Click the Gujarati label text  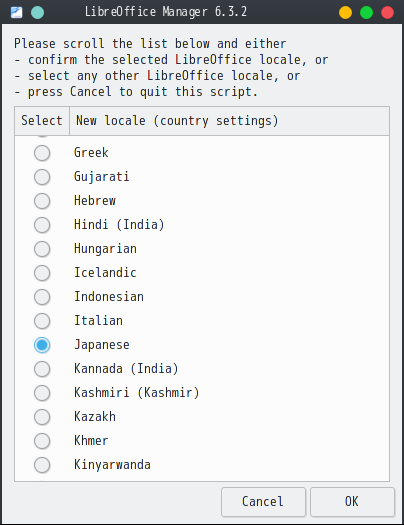point(101,176)
